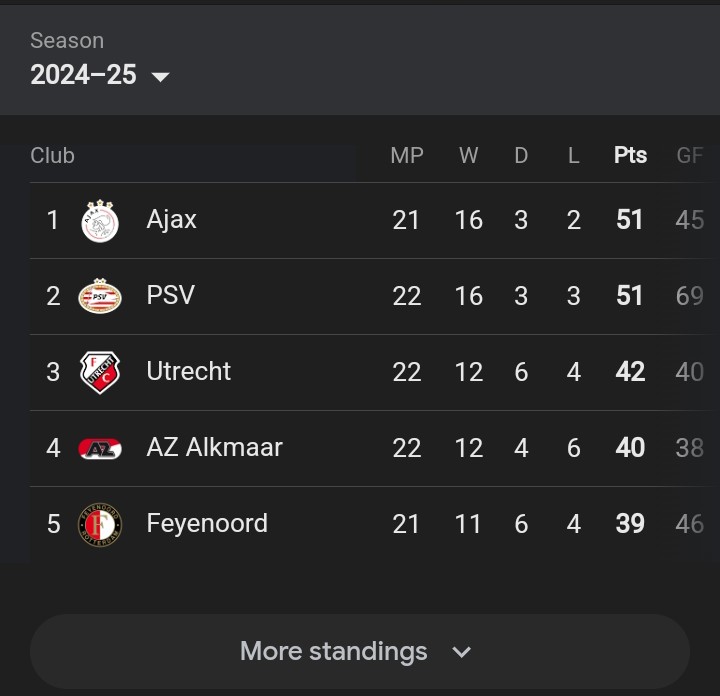Select the Utrecht team name
The image size is (720, 696).
click(189, 371)
